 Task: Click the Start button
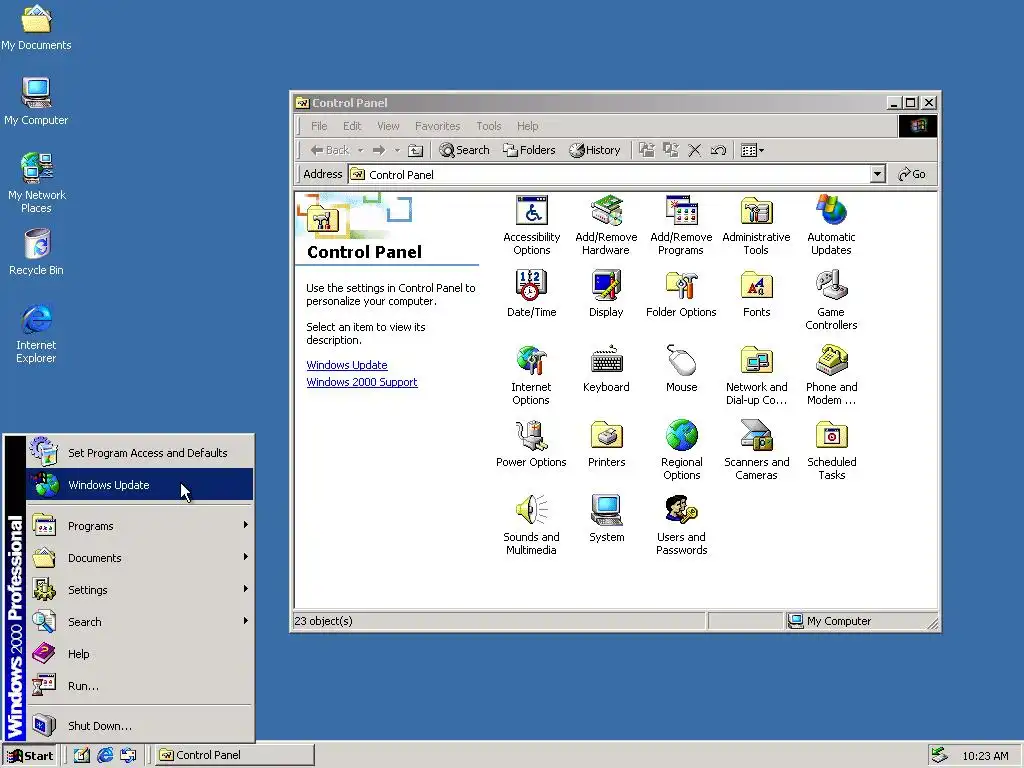(x=30, y=756)
